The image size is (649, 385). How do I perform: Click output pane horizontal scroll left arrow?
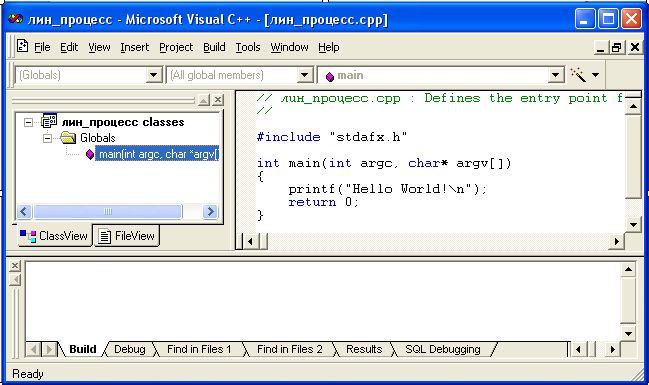578,349
